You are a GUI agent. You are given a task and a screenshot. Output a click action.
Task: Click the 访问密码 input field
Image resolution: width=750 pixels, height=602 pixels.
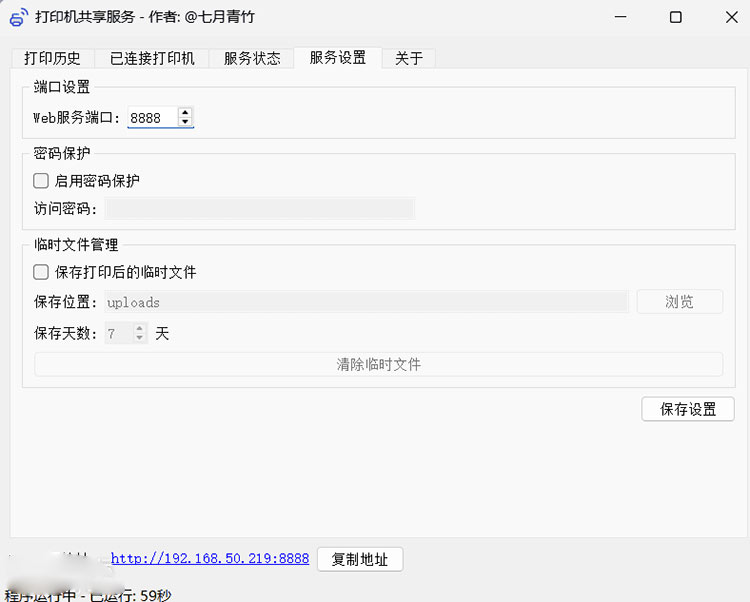click(x=259, y=209)
